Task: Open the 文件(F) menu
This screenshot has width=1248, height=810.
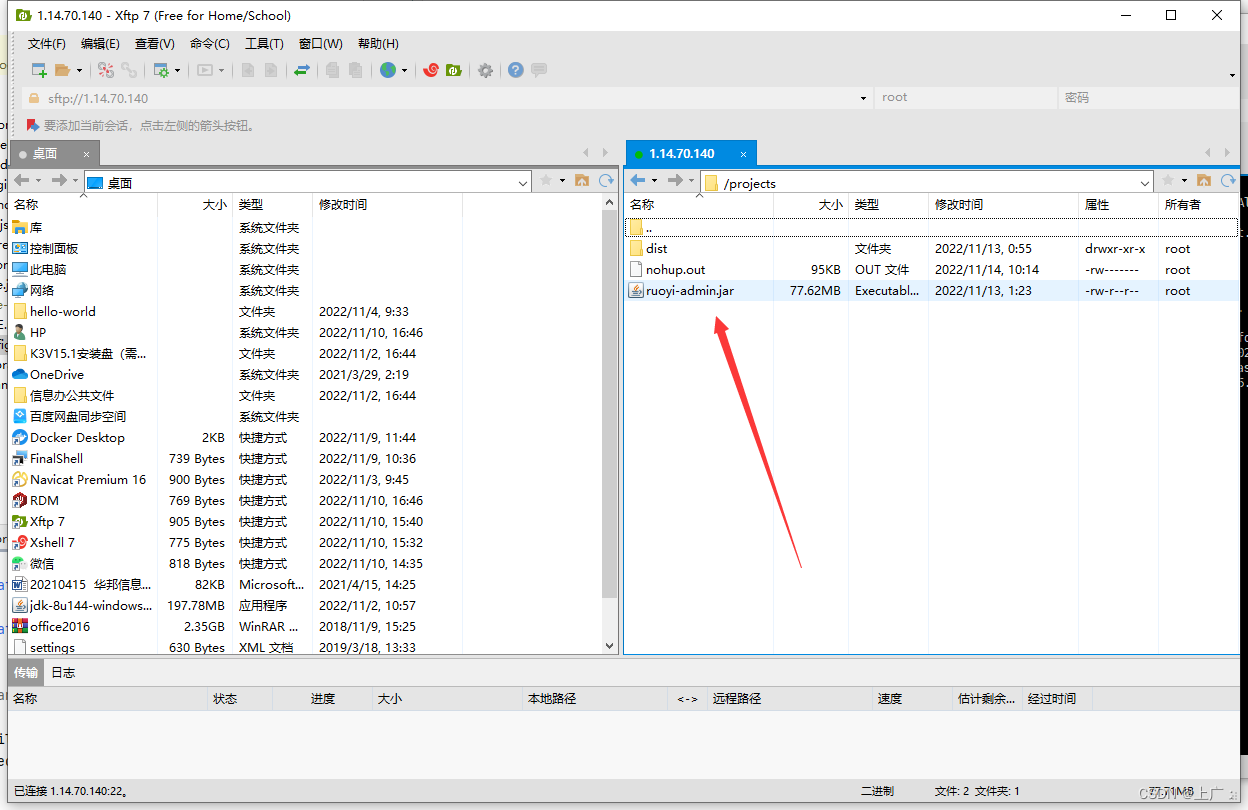Action: click(x=47, y=44)
